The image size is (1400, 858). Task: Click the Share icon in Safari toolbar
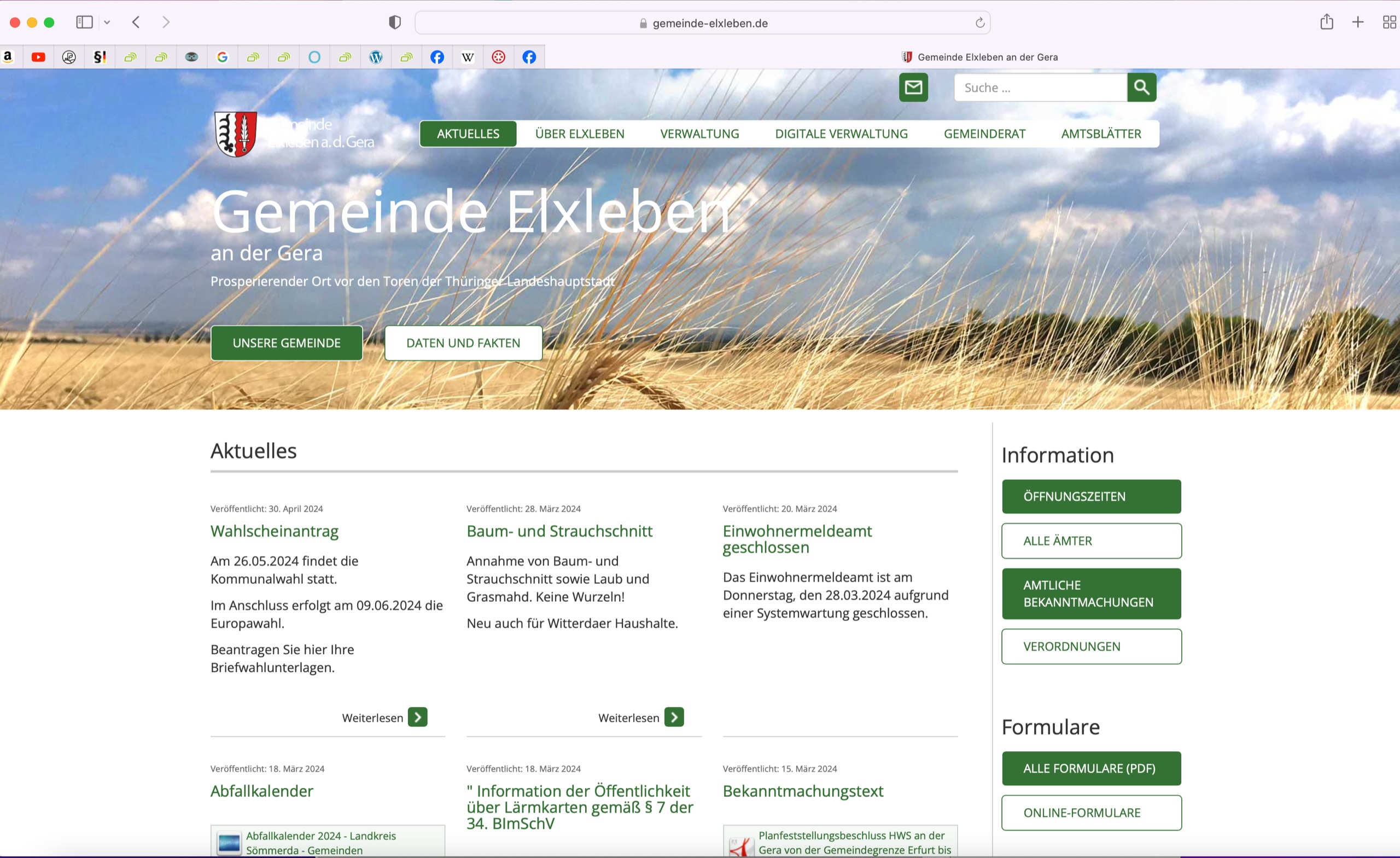click(x=1326, y=22)
